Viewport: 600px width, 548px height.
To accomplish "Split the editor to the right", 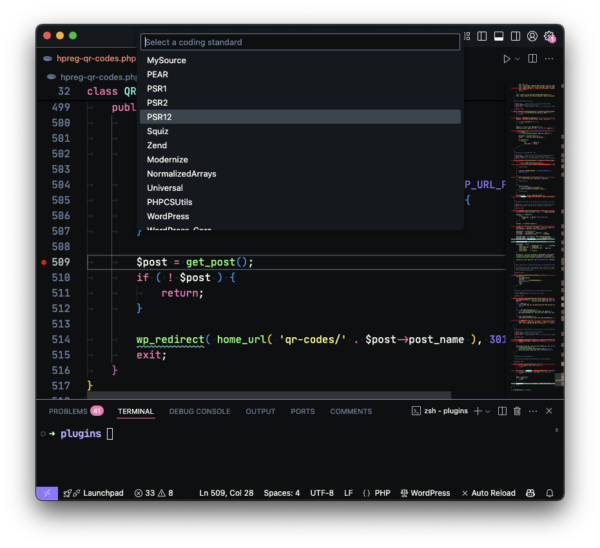I will click(532, 59).
